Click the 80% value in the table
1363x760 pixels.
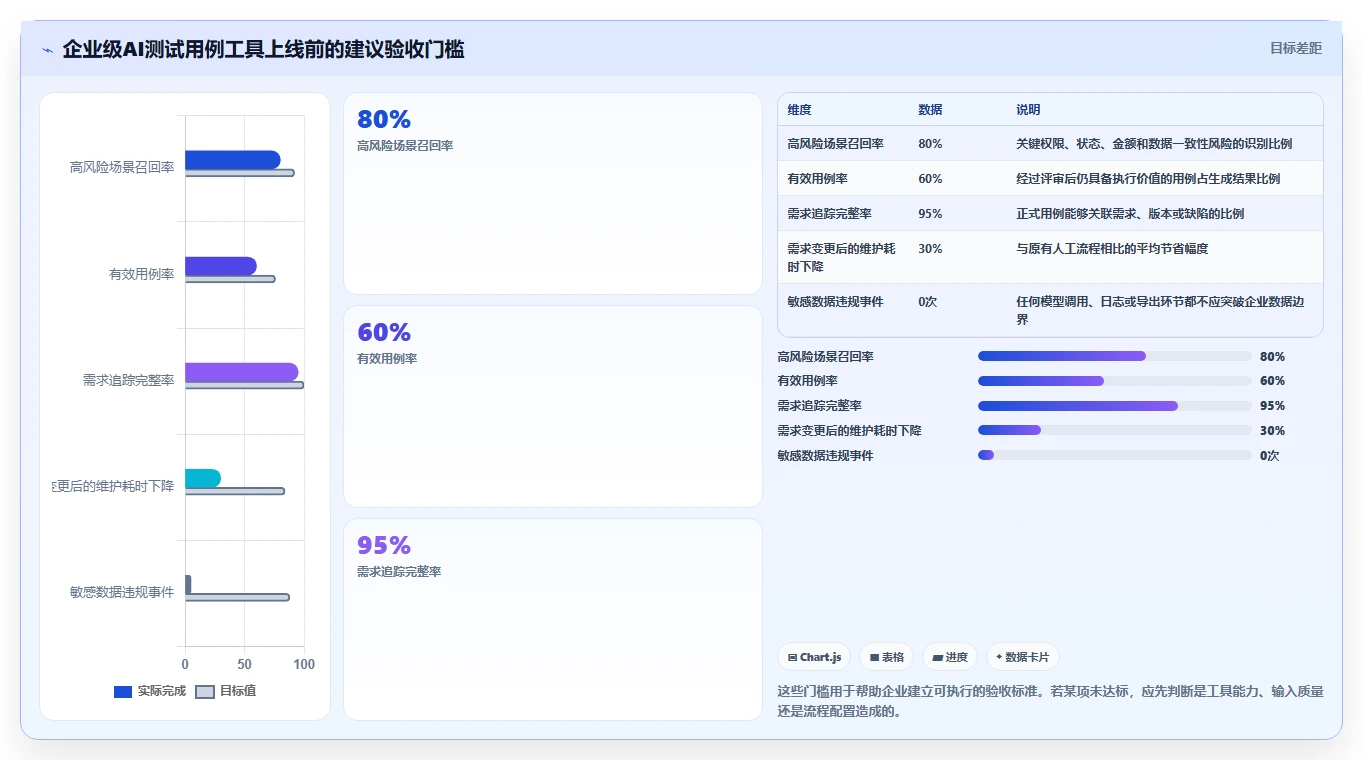930,144
